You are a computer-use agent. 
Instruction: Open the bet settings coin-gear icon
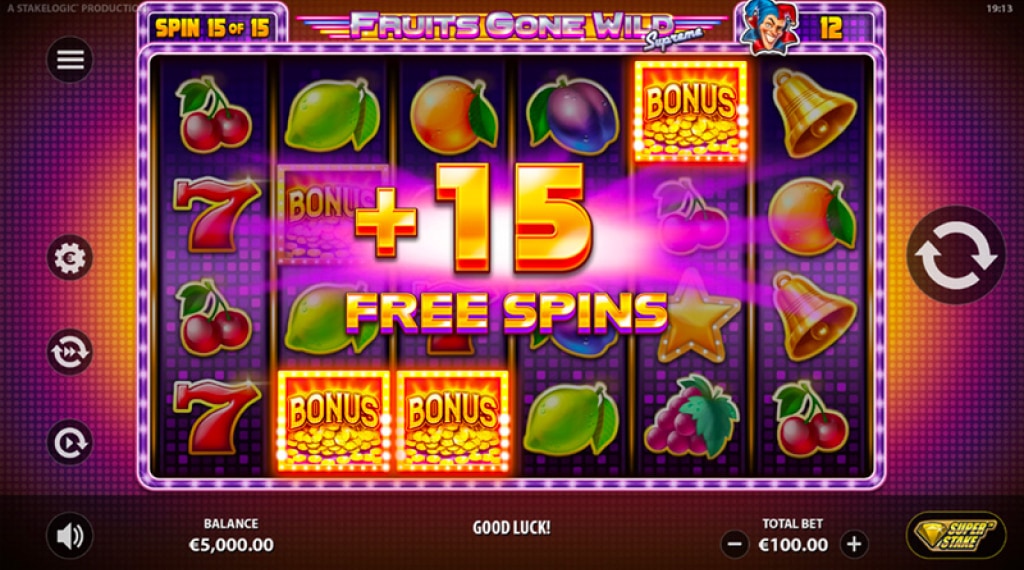coord(70,257)
